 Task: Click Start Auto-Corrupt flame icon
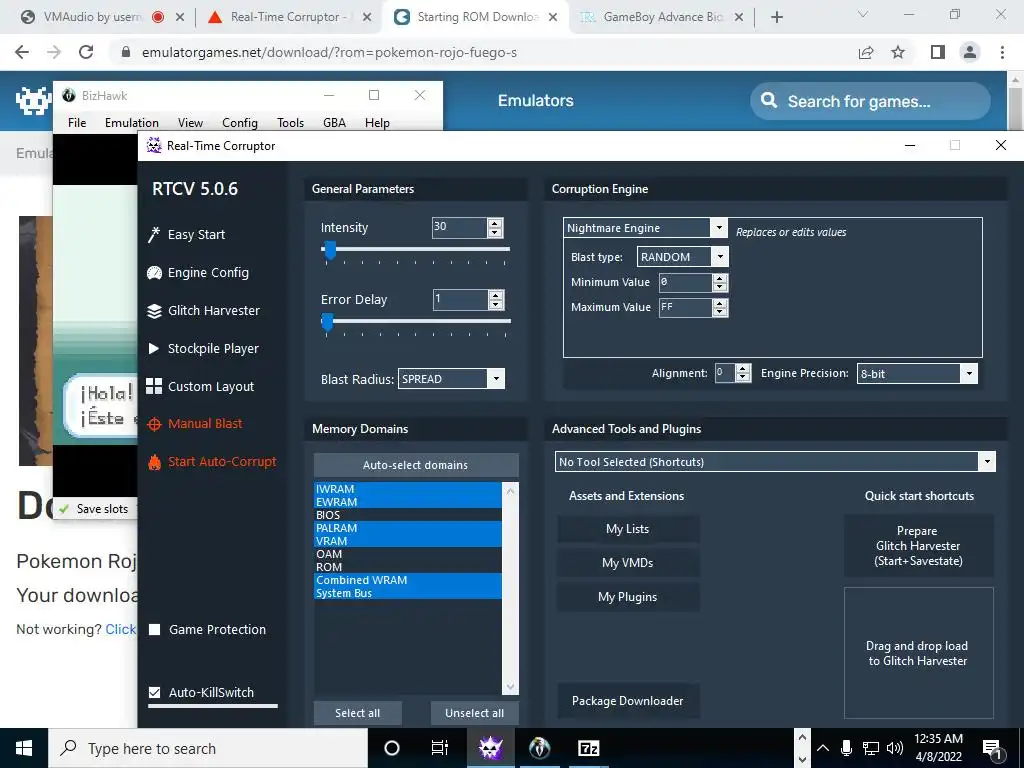(x=154, y=462)
